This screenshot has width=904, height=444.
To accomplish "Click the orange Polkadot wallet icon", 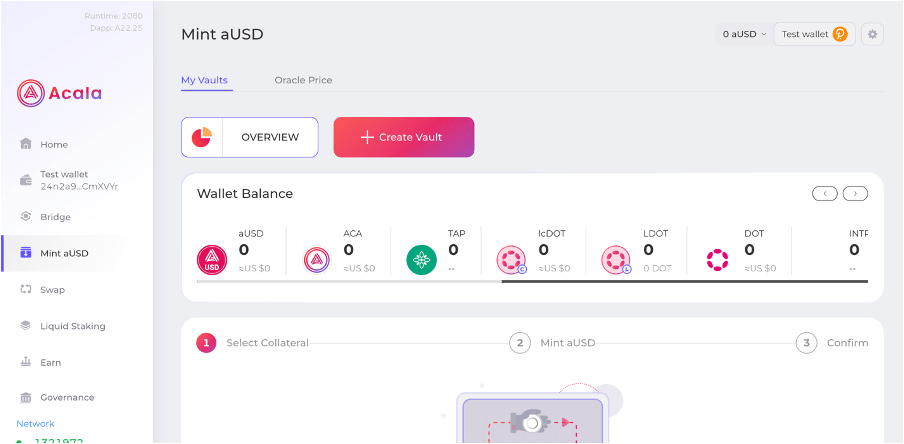I will point(840,34).
